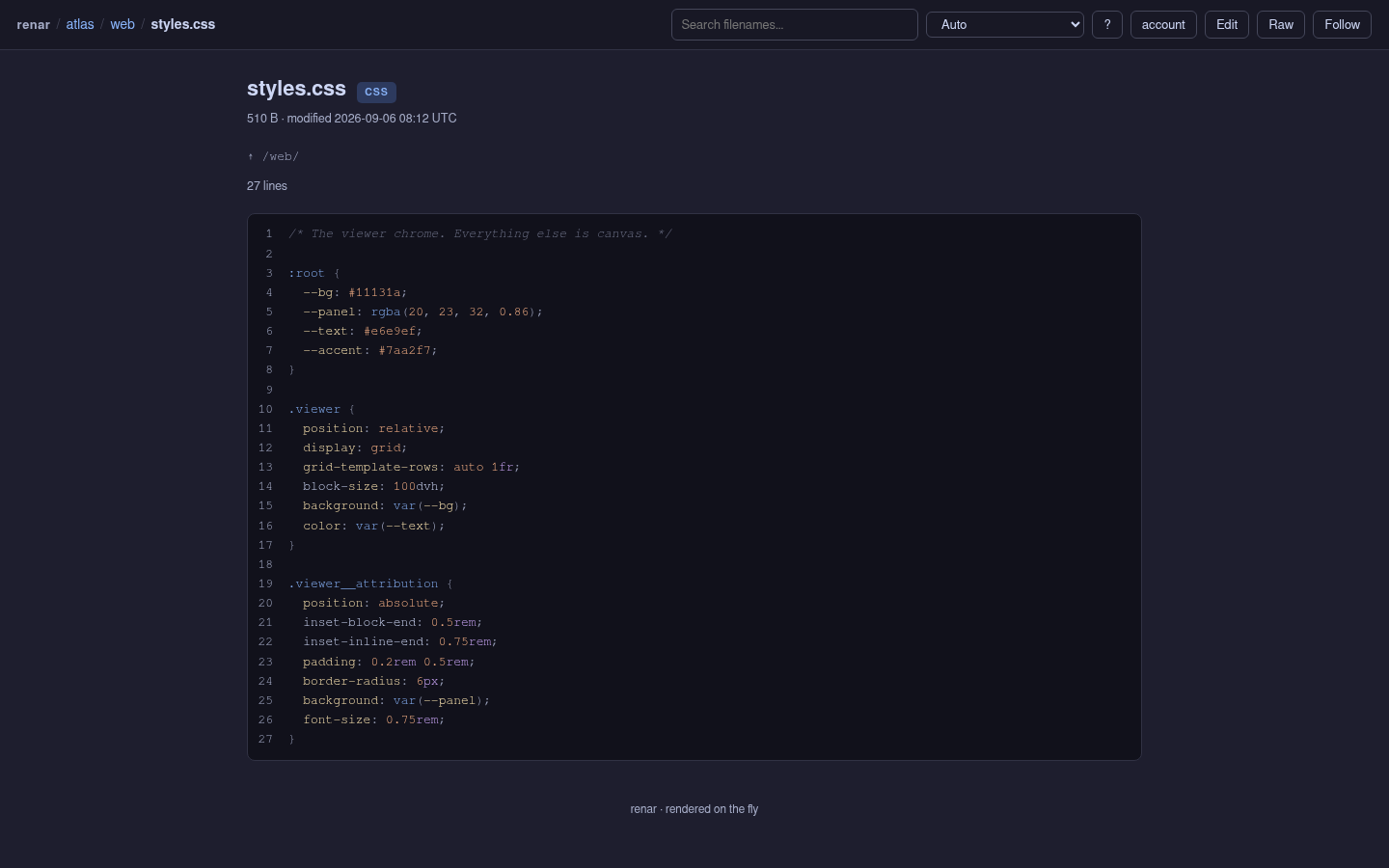Click the ":root {" selector line
The height and width of the screenshot is (868, 1389).
tap(314, 273)
